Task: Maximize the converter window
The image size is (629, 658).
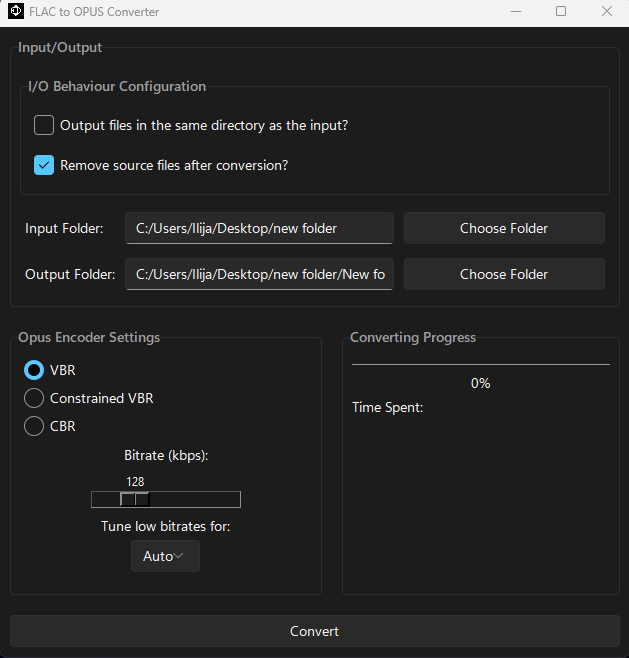Action: coord(561,11)
